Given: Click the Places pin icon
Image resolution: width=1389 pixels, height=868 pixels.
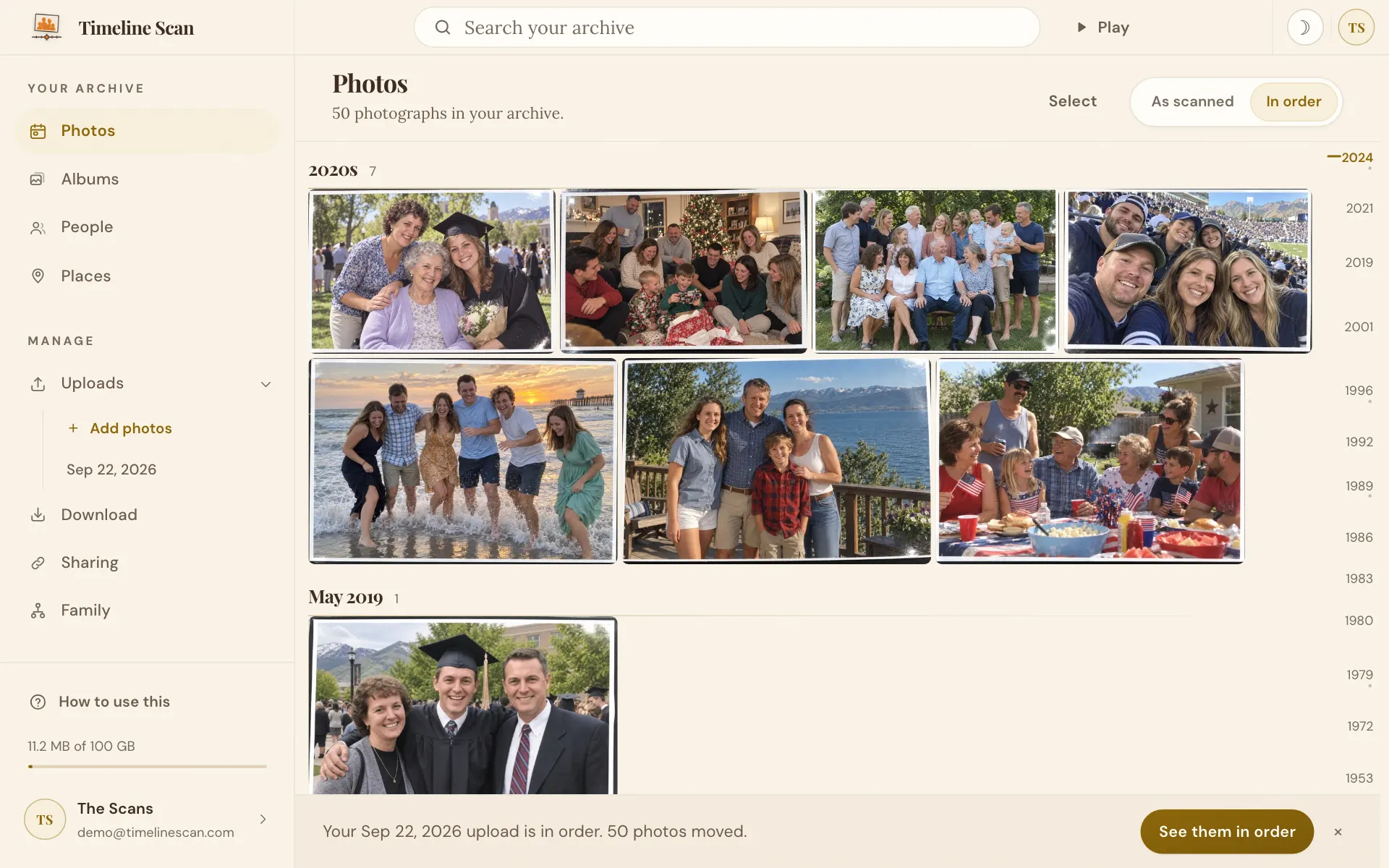Looking at the screenshot, I should coord(38,276).
